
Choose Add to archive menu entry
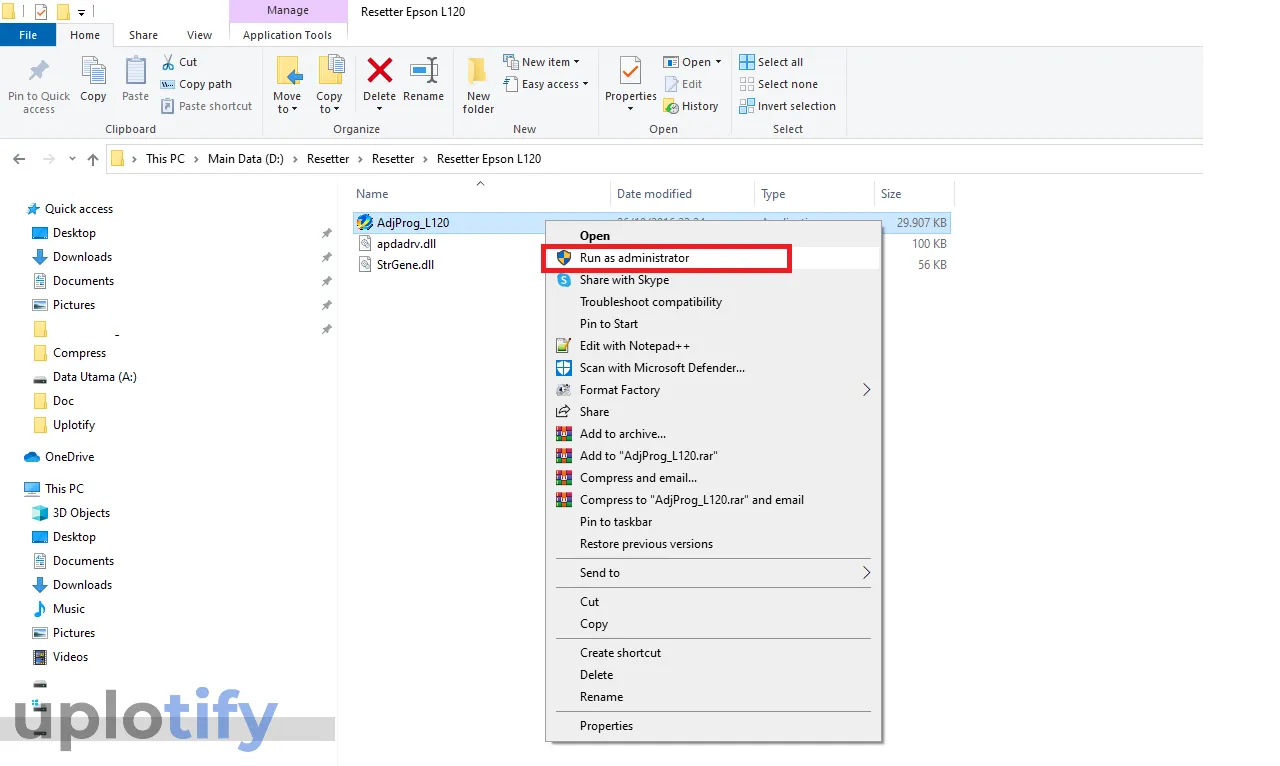[713, 434]
